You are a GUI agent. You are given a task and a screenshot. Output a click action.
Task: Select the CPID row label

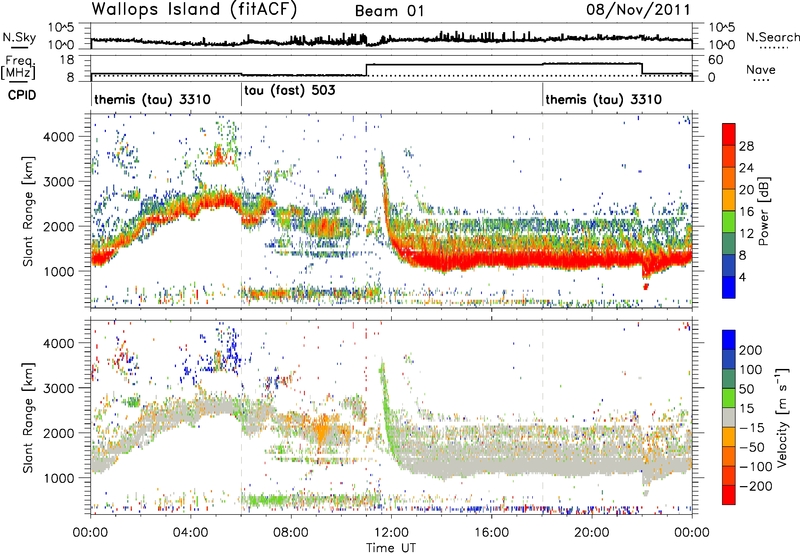22,95
